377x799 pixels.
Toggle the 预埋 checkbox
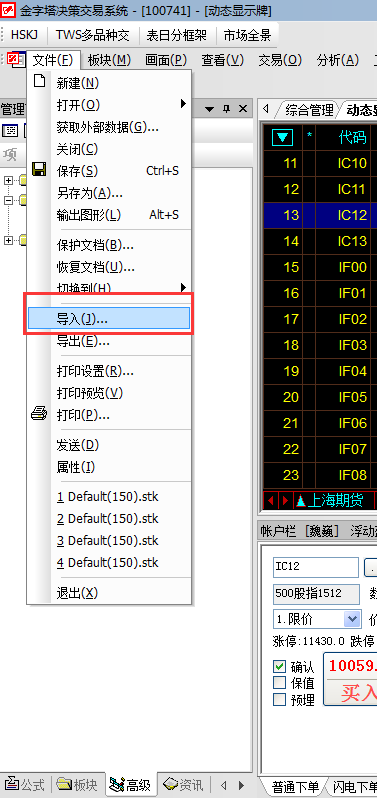(279, 699)
